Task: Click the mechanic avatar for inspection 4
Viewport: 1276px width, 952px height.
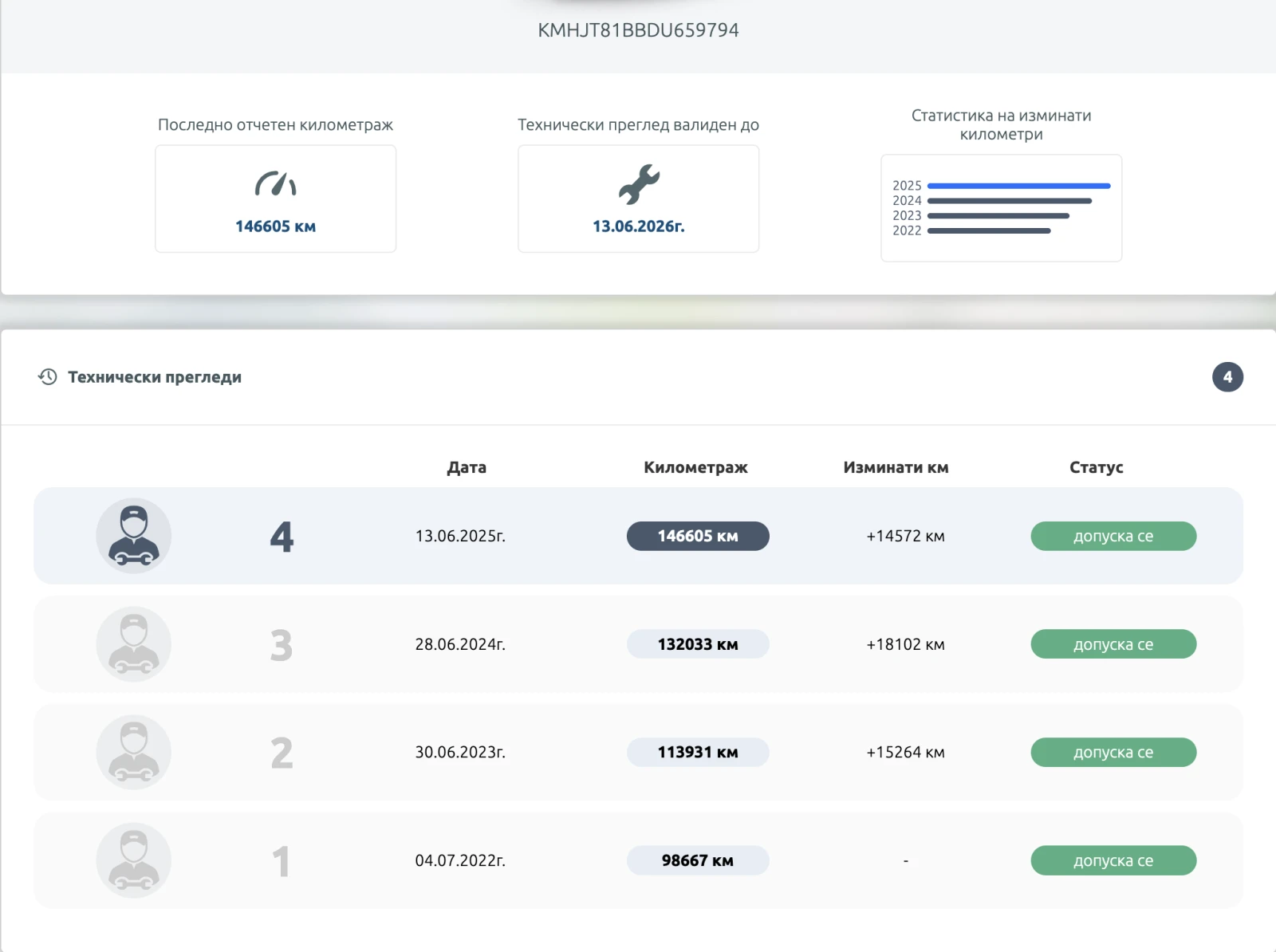Action: coord(134,536)
